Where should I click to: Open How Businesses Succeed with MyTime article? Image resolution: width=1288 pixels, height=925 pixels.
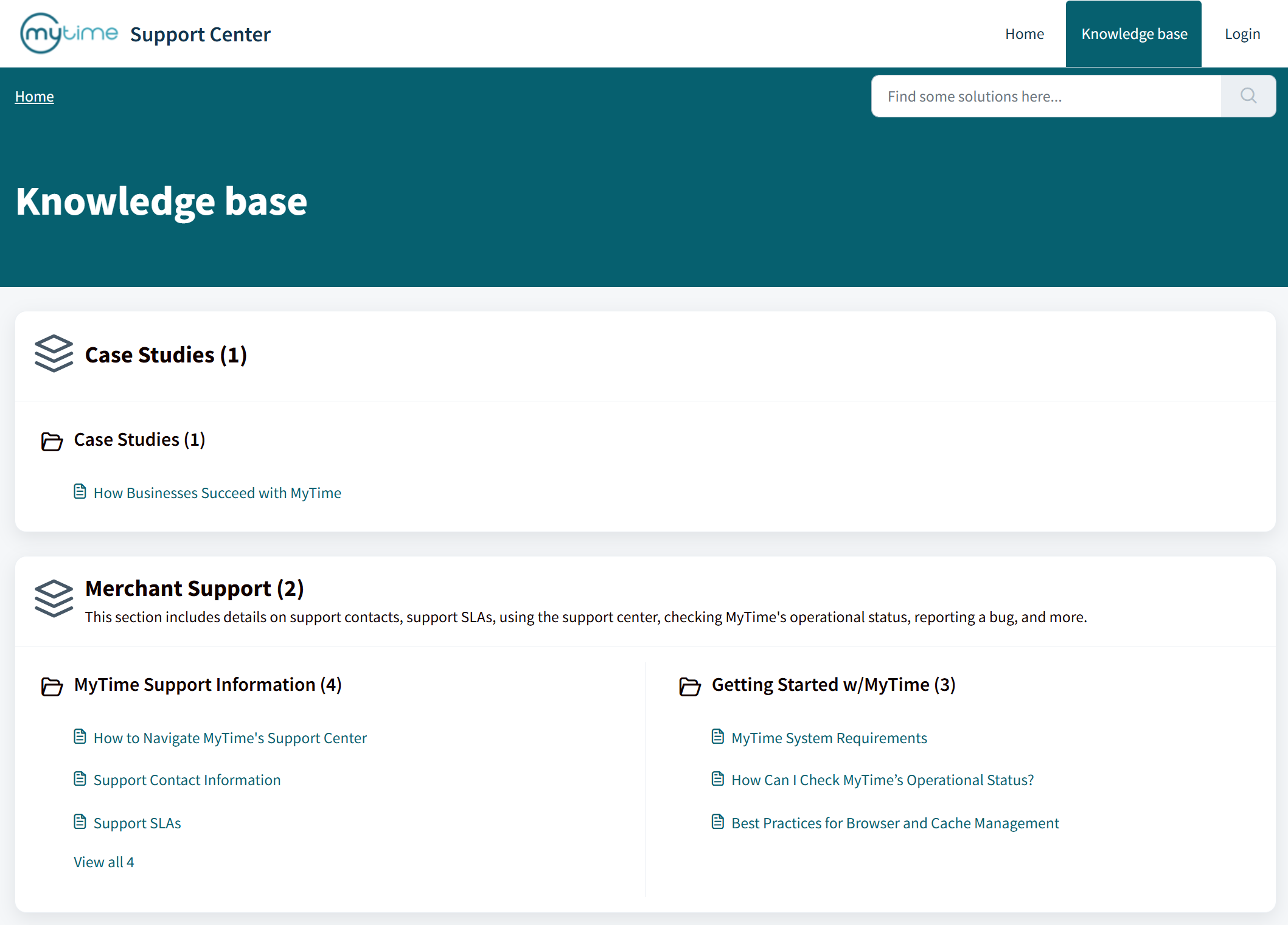[x=217, y=493]
